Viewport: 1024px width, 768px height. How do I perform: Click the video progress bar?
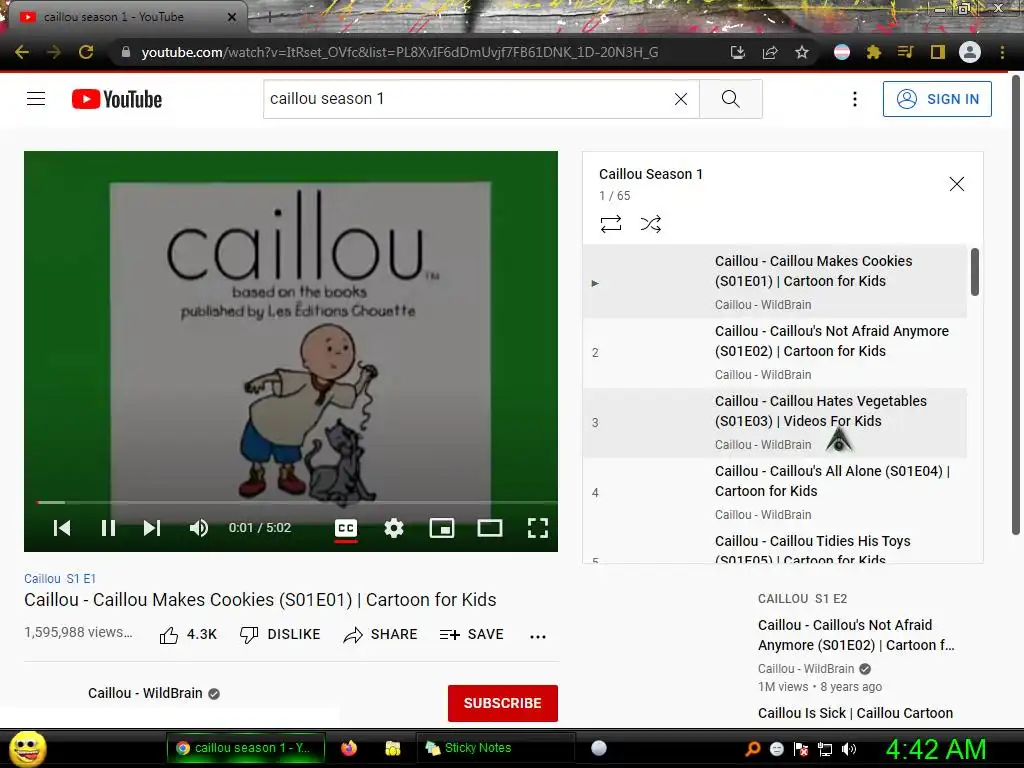point(297,502)
